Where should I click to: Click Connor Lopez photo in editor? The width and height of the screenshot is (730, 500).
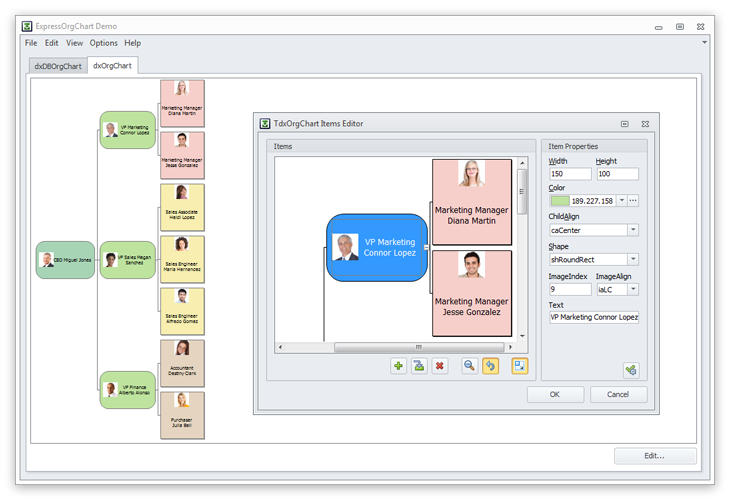pos(345,247)
